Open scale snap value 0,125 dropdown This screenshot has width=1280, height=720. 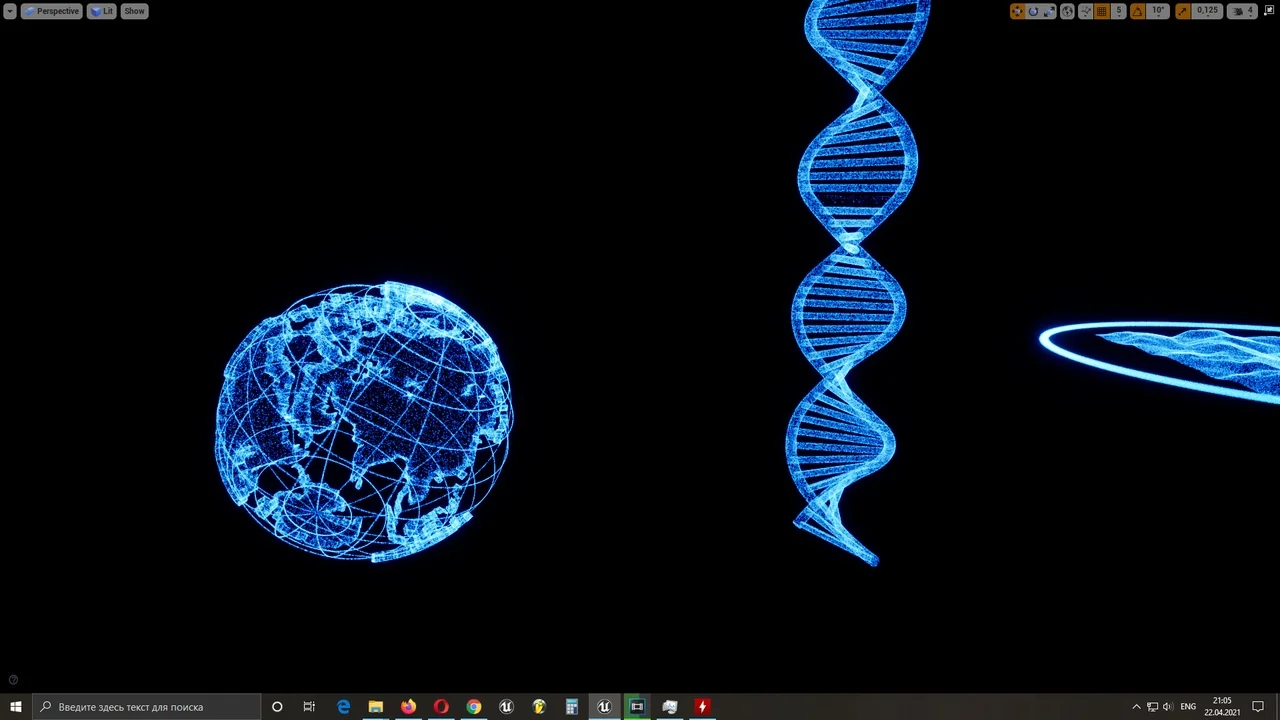click(1208, 11)
